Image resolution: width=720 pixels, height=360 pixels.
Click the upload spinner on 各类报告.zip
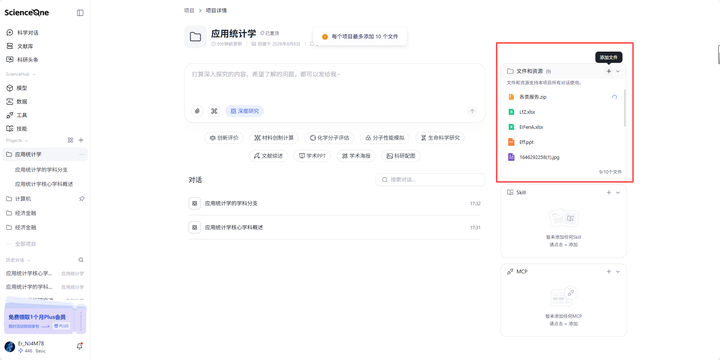point(614,97)
